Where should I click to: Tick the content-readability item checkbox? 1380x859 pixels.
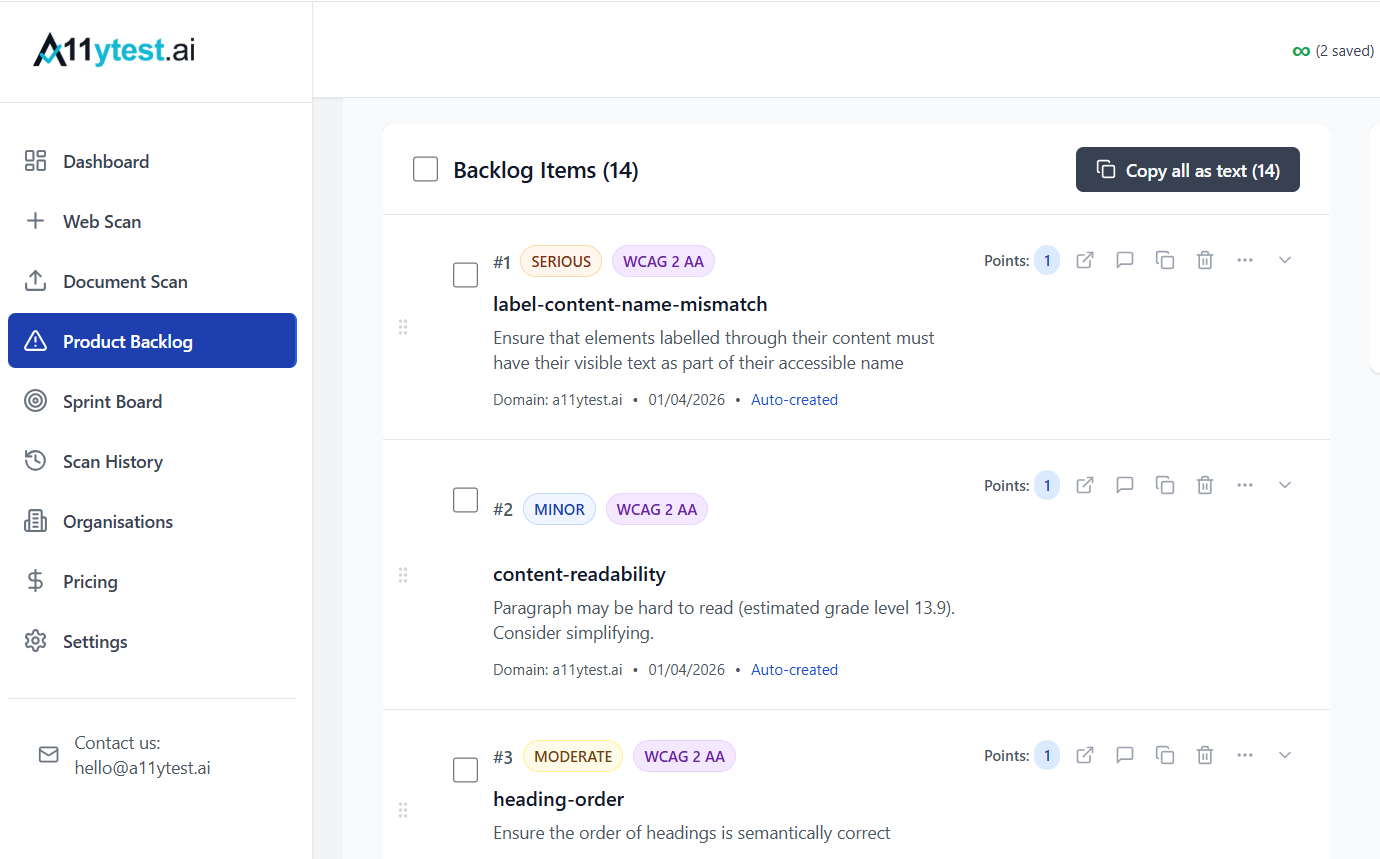[466, 500]
